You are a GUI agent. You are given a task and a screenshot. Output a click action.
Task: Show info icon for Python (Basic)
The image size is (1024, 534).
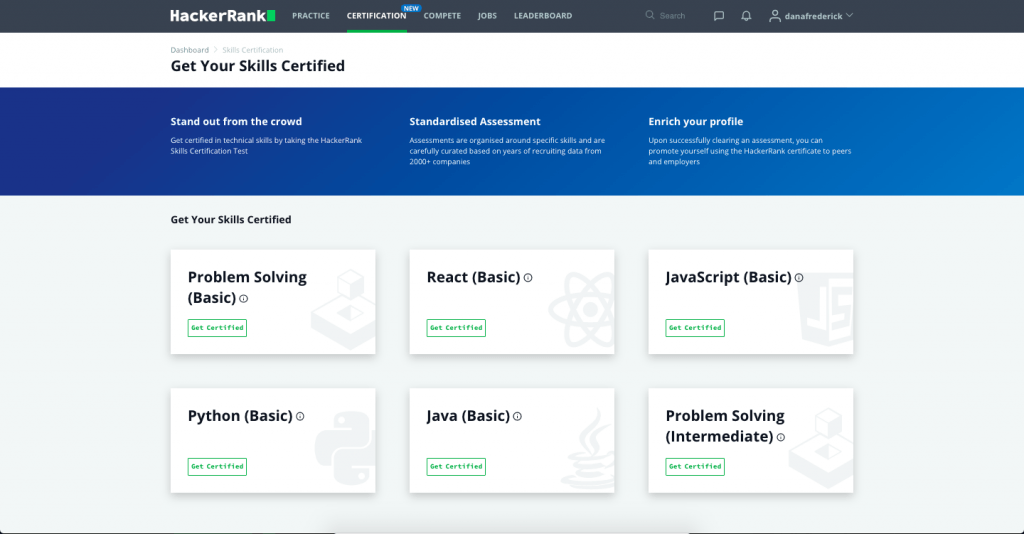coord(300,416)
